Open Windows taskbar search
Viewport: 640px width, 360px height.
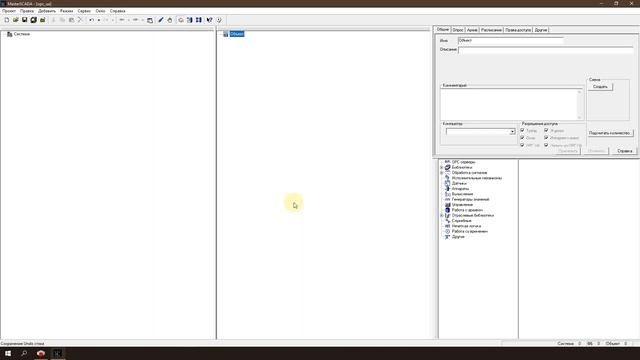point(24,353)
